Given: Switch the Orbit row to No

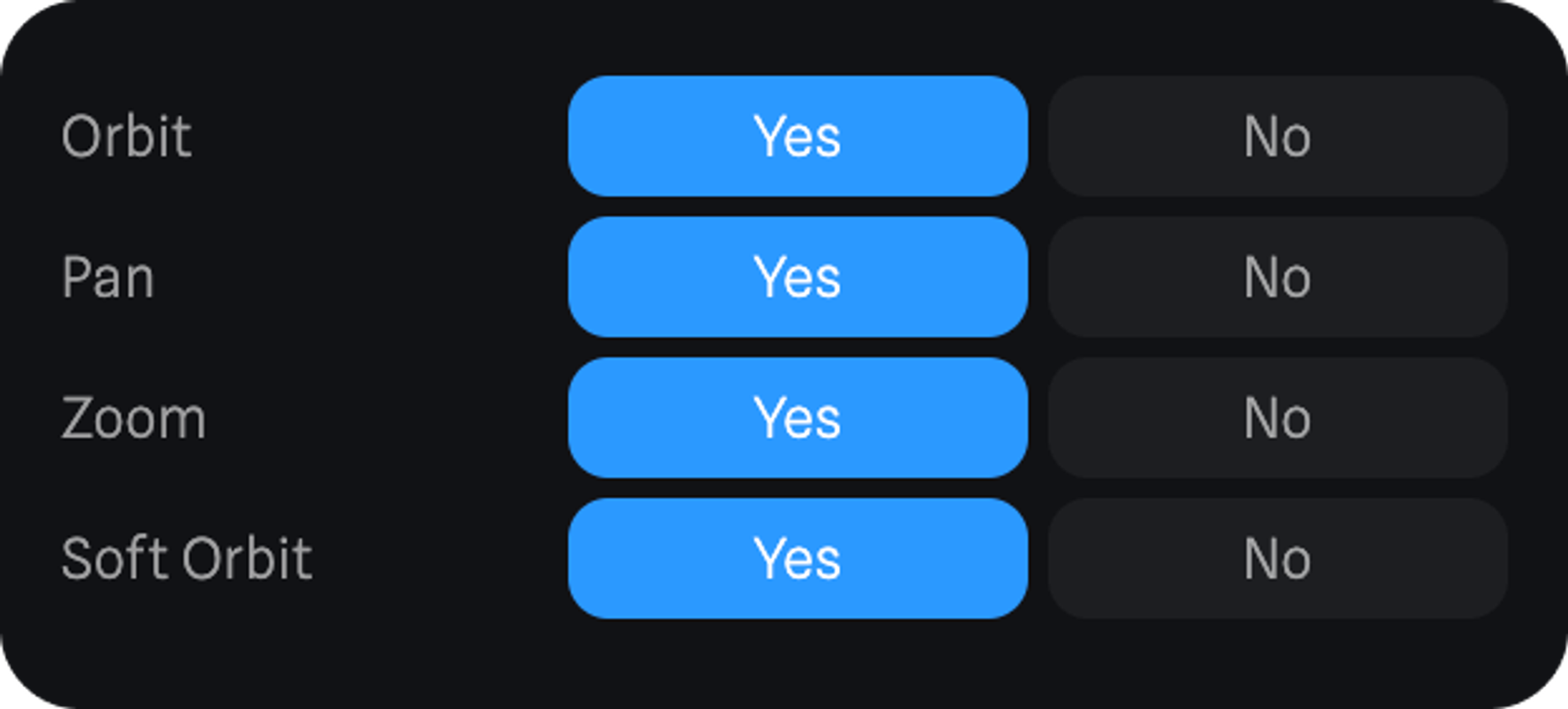Looking at the screenshot, I should pyautogui.click(x=1277, y=136).
